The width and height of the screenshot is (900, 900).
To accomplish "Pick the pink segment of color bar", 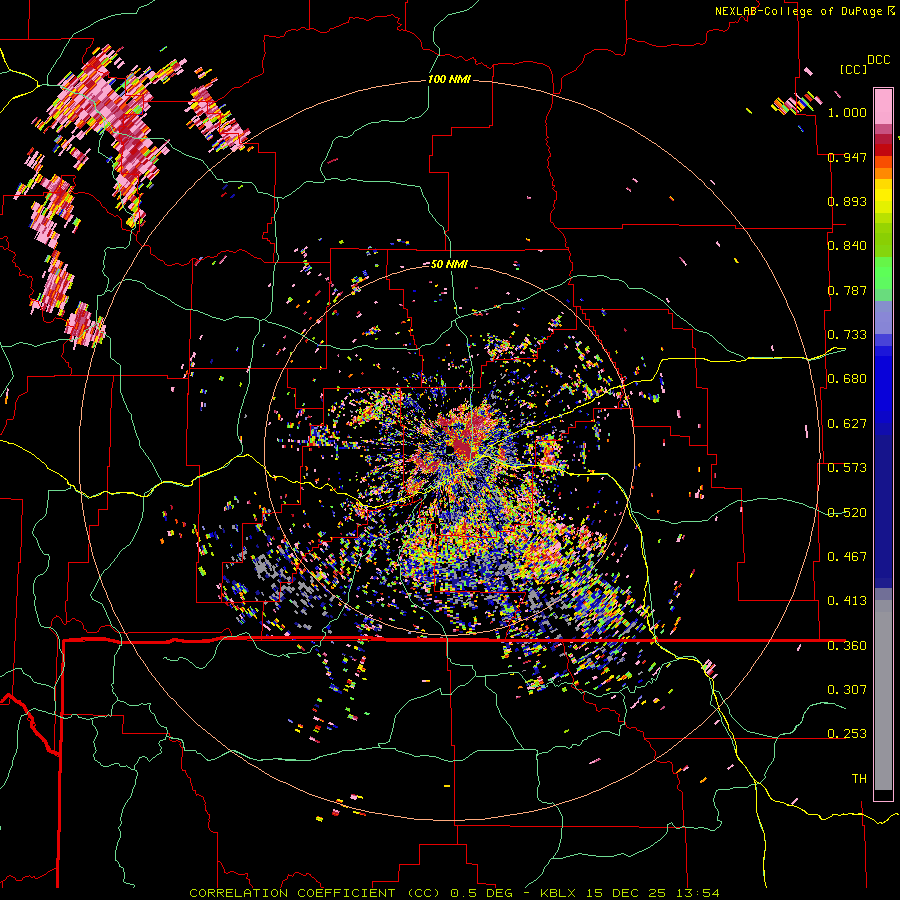I will click(883, 106).
